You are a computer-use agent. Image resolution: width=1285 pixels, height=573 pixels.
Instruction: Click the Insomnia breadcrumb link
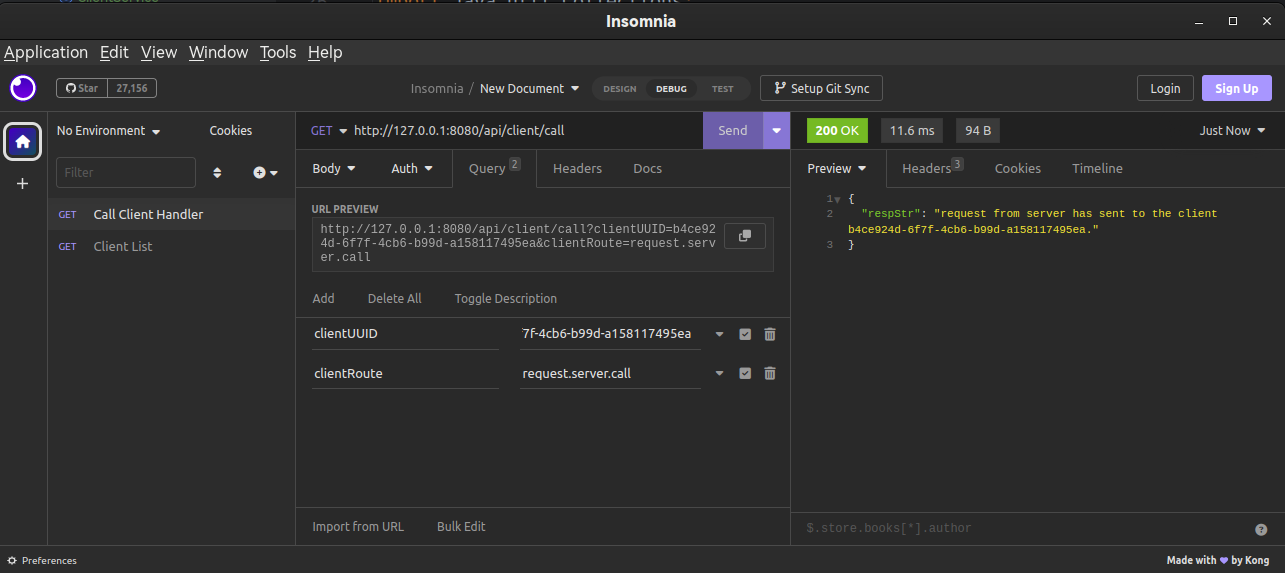437,88
